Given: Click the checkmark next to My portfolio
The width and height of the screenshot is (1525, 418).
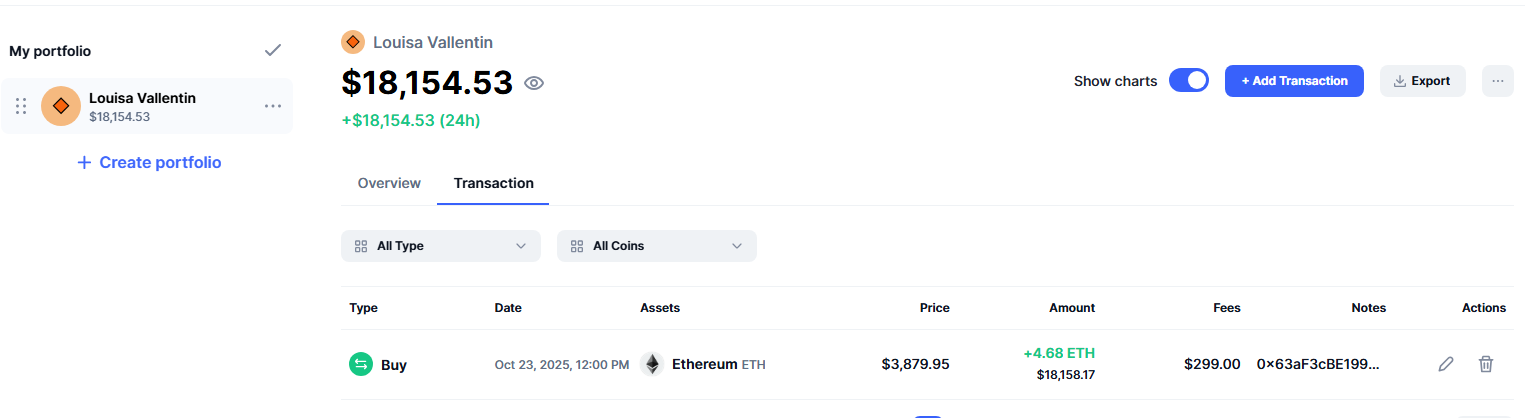Looking at the screenshot, I should [x=272, y=51].
